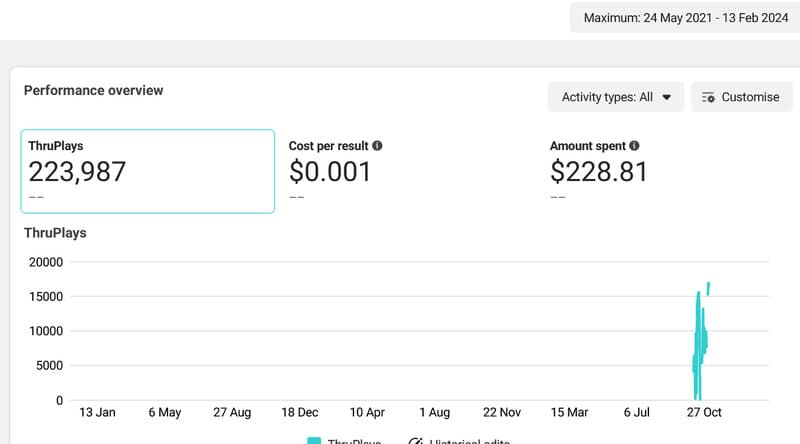The height and width of the screenshot is (444, 800).
Task: Select the ThruPlays metric card
Action: [147, 171]
